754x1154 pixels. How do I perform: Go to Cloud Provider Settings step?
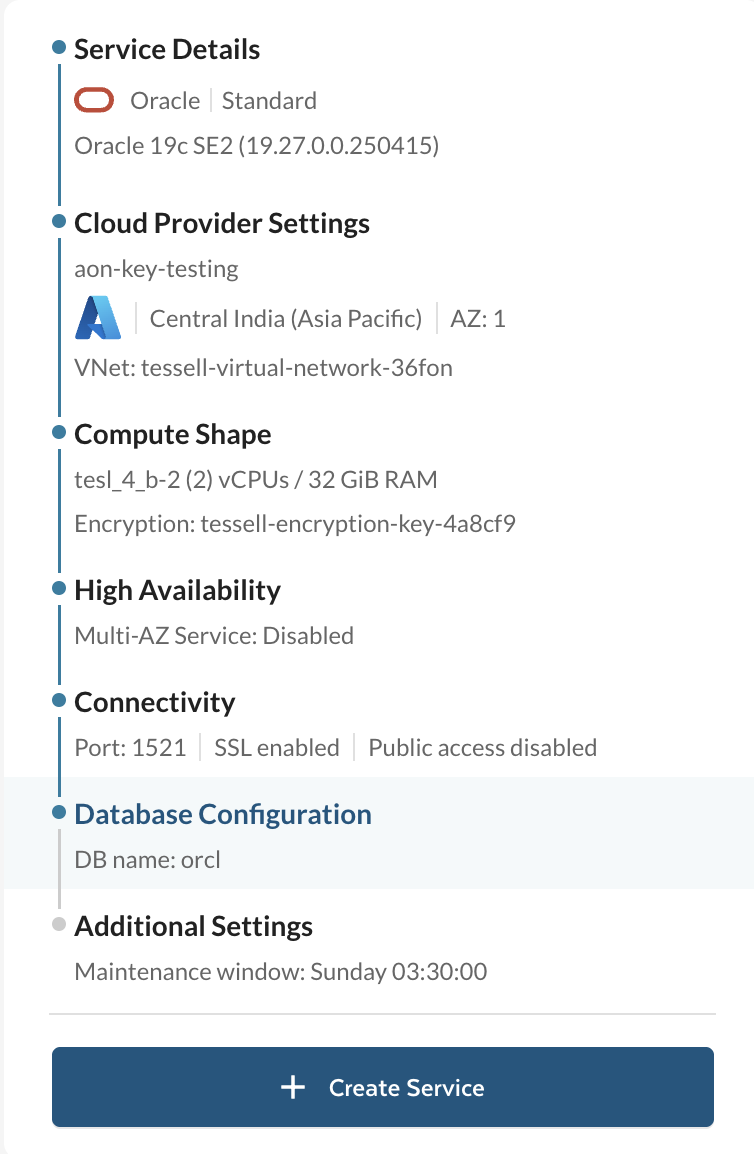click(222, 223)
